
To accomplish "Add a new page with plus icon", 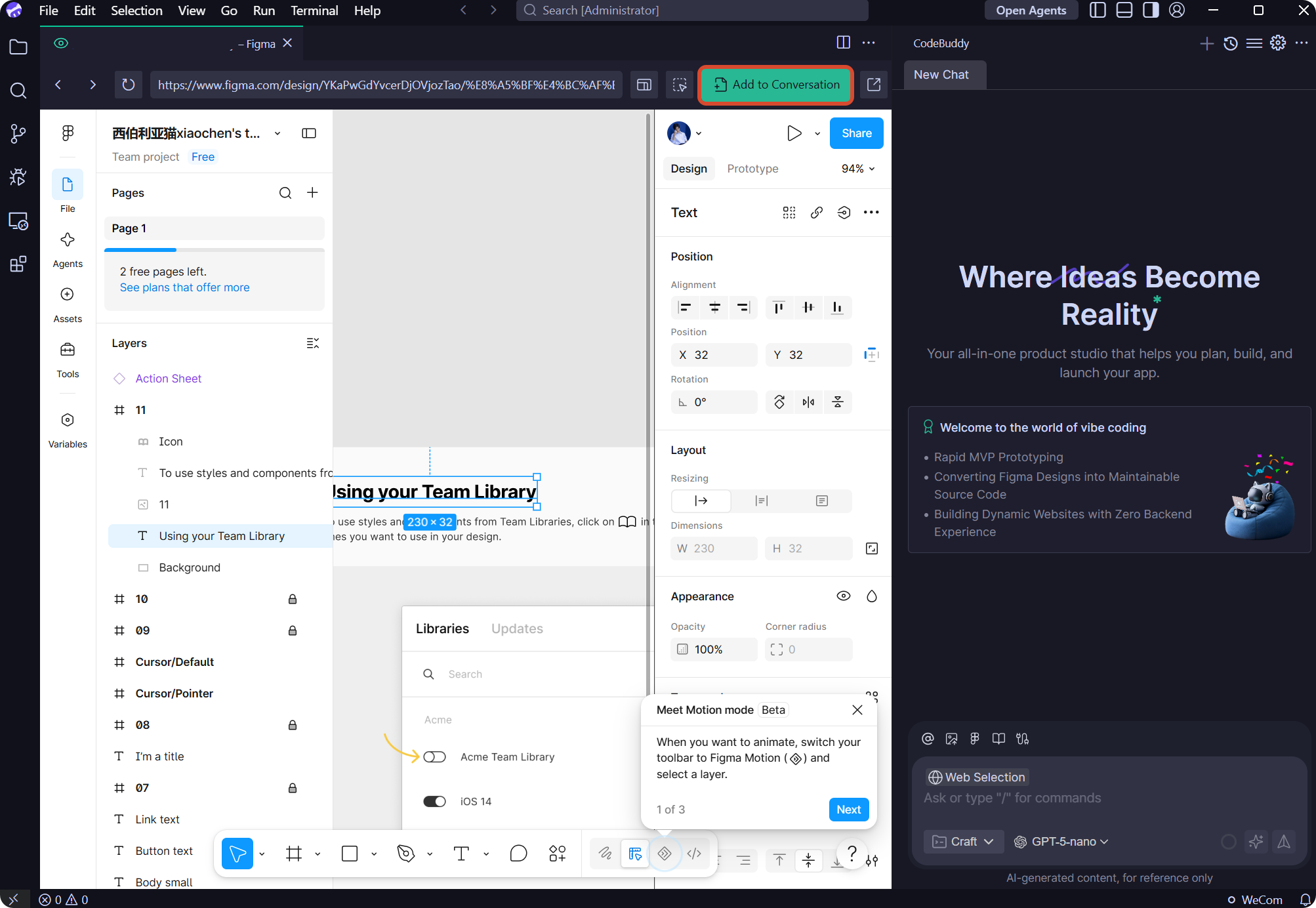I will pyautogui.click(x=312, y=193).
